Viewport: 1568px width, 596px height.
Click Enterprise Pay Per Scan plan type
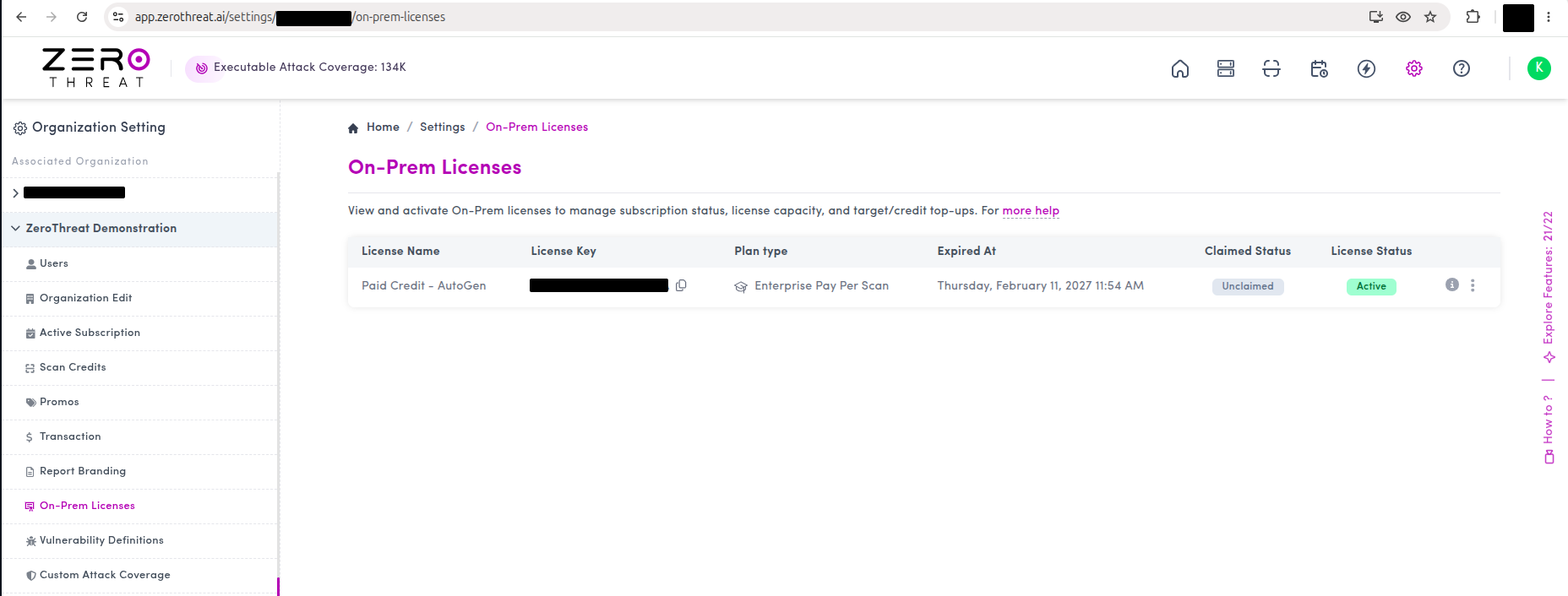(821, 286)
